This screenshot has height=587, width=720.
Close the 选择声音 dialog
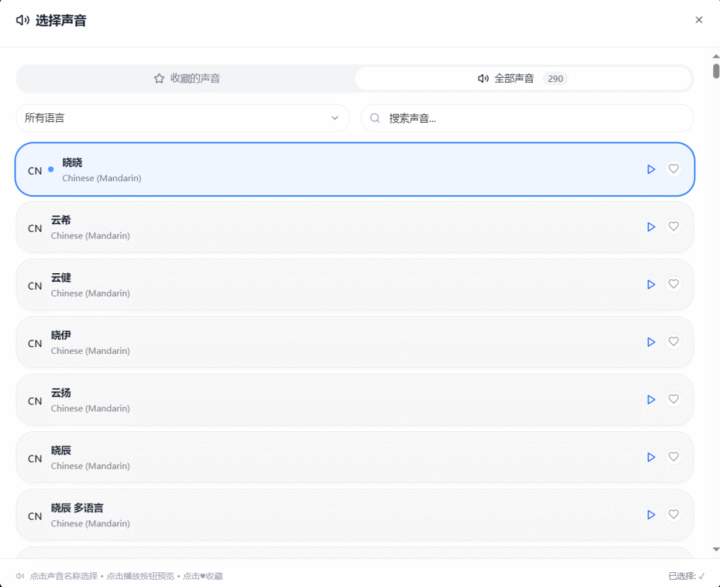[x=699, y=20]
